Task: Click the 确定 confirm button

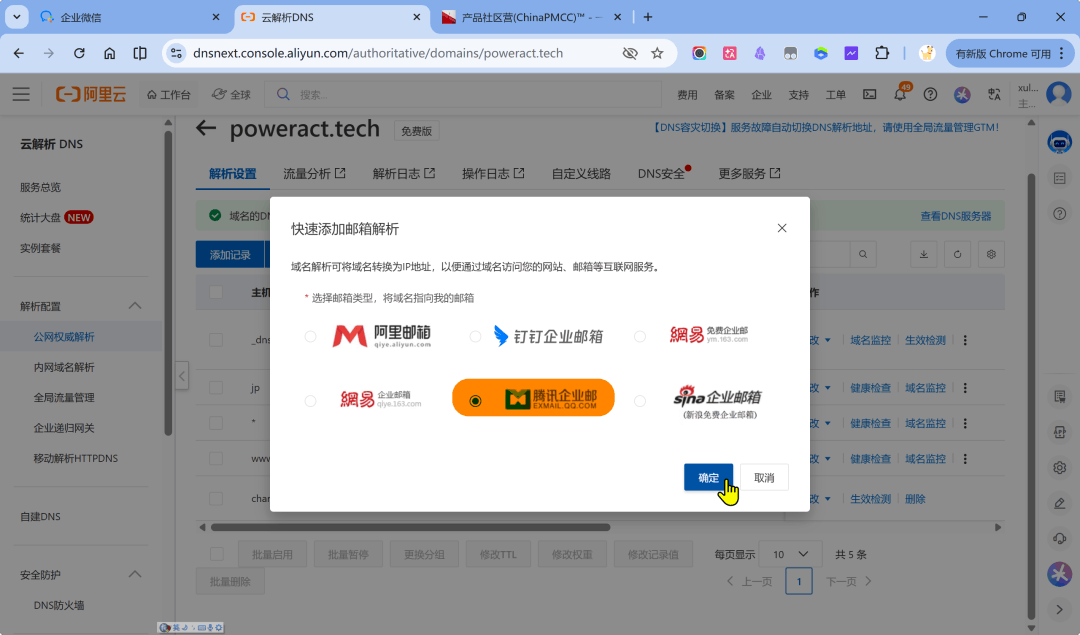Action: click(x=708, y=478)
